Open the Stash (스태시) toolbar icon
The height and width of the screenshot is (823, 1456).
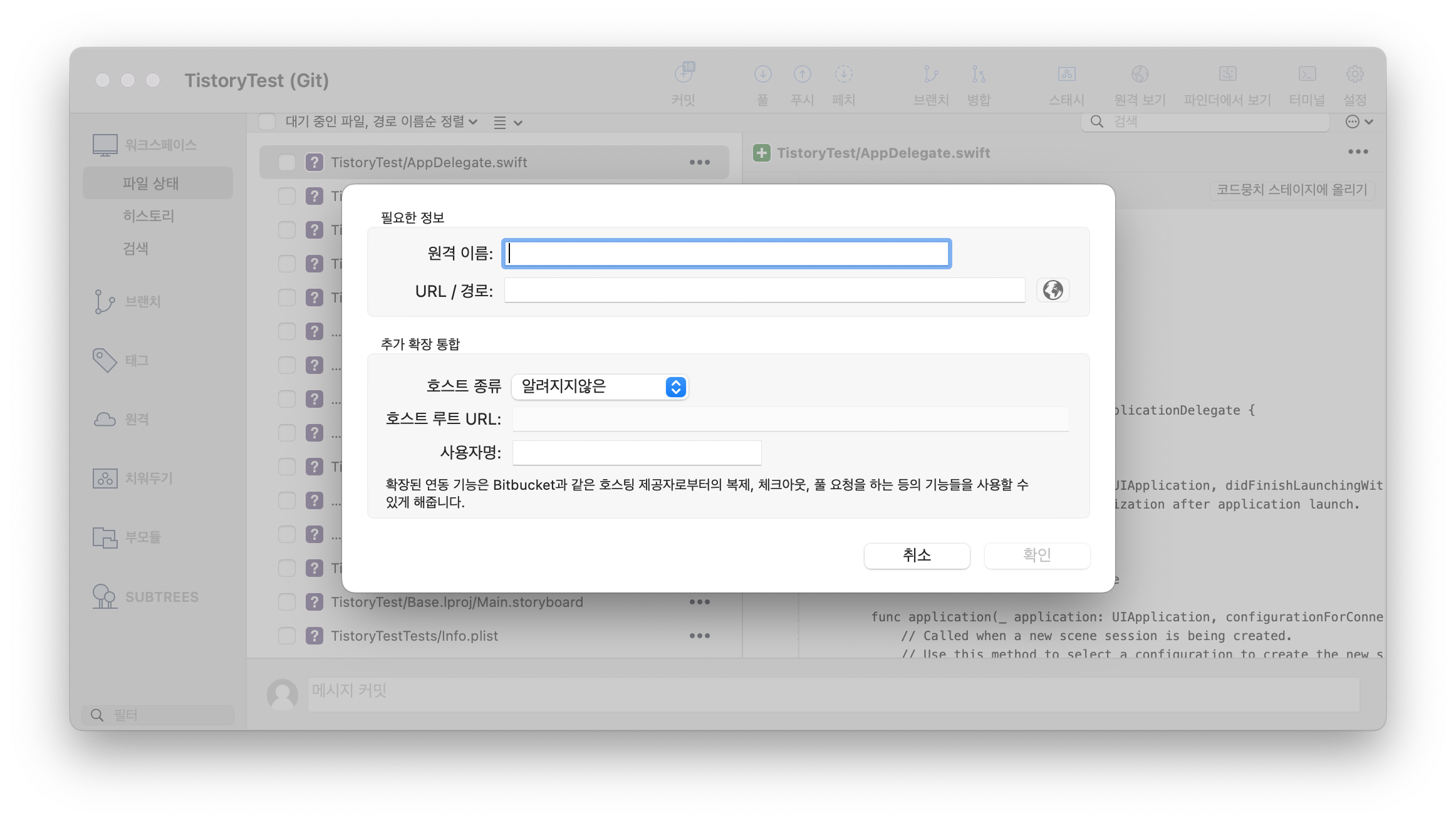pyautogui.click(x=1066, y=75)
